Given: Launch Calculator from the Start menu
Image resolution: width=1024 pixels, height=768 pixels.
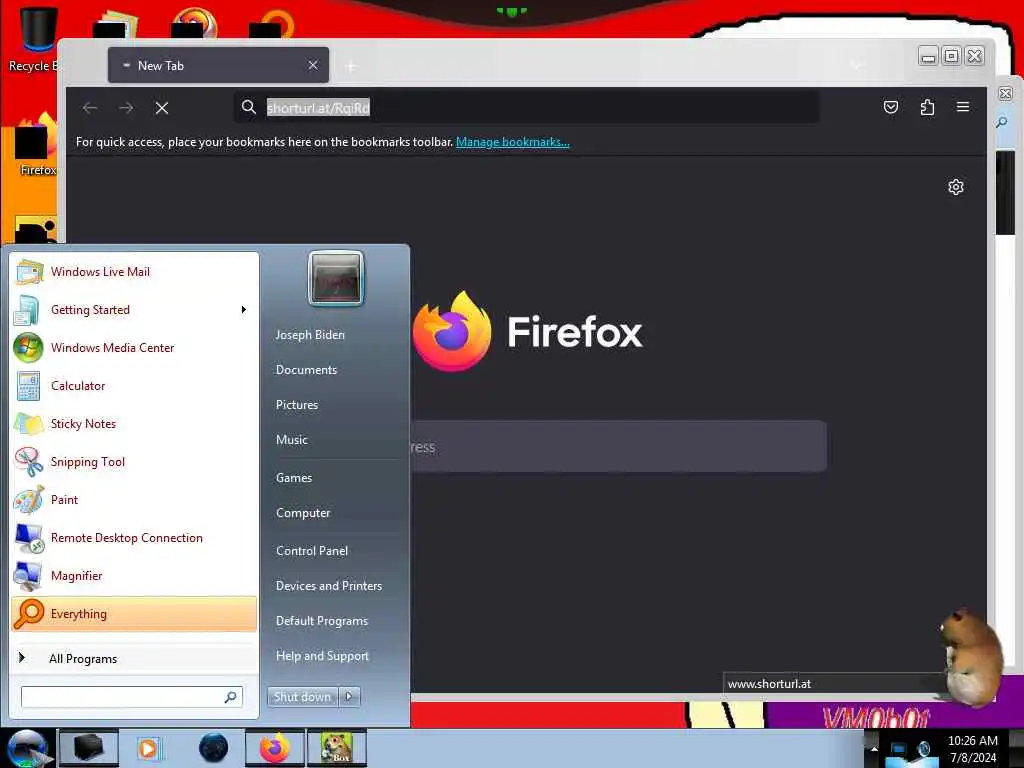Looking at the screenshot, I should 134,385.
